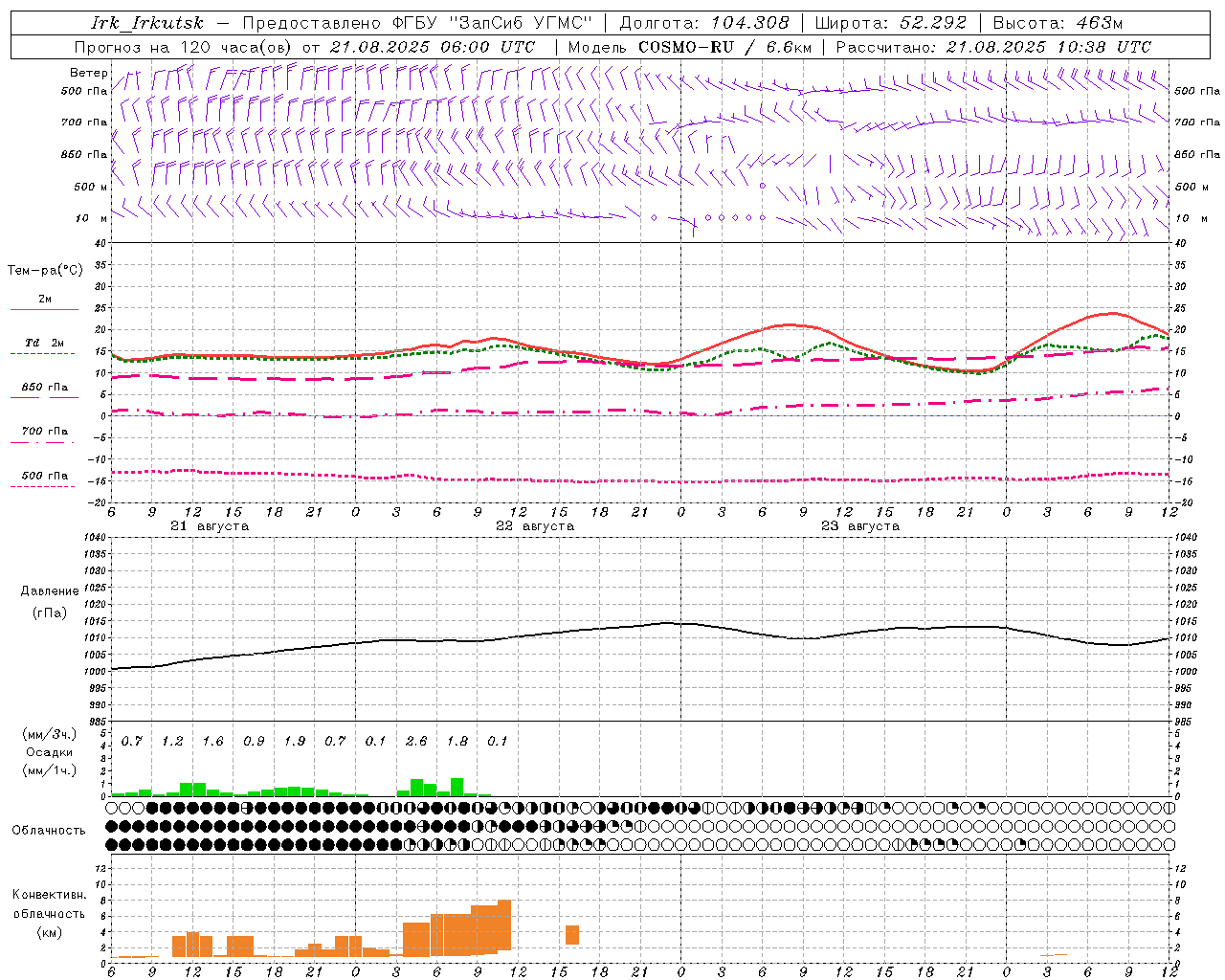Click the '(мм/3ч.)' precipitation unit label
1225x980 pixels.
point(50,735)
